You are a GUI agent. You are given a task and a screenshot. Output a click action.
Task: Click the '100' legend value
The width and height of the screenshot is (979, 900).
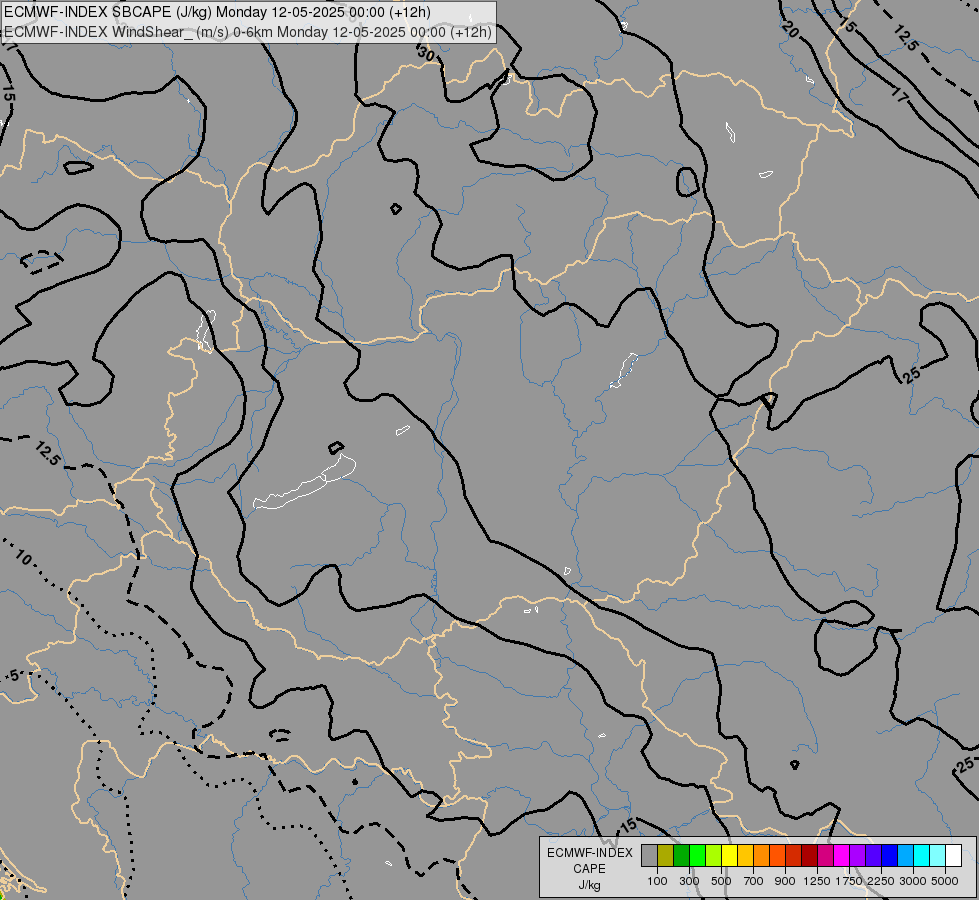coord(657,881)
